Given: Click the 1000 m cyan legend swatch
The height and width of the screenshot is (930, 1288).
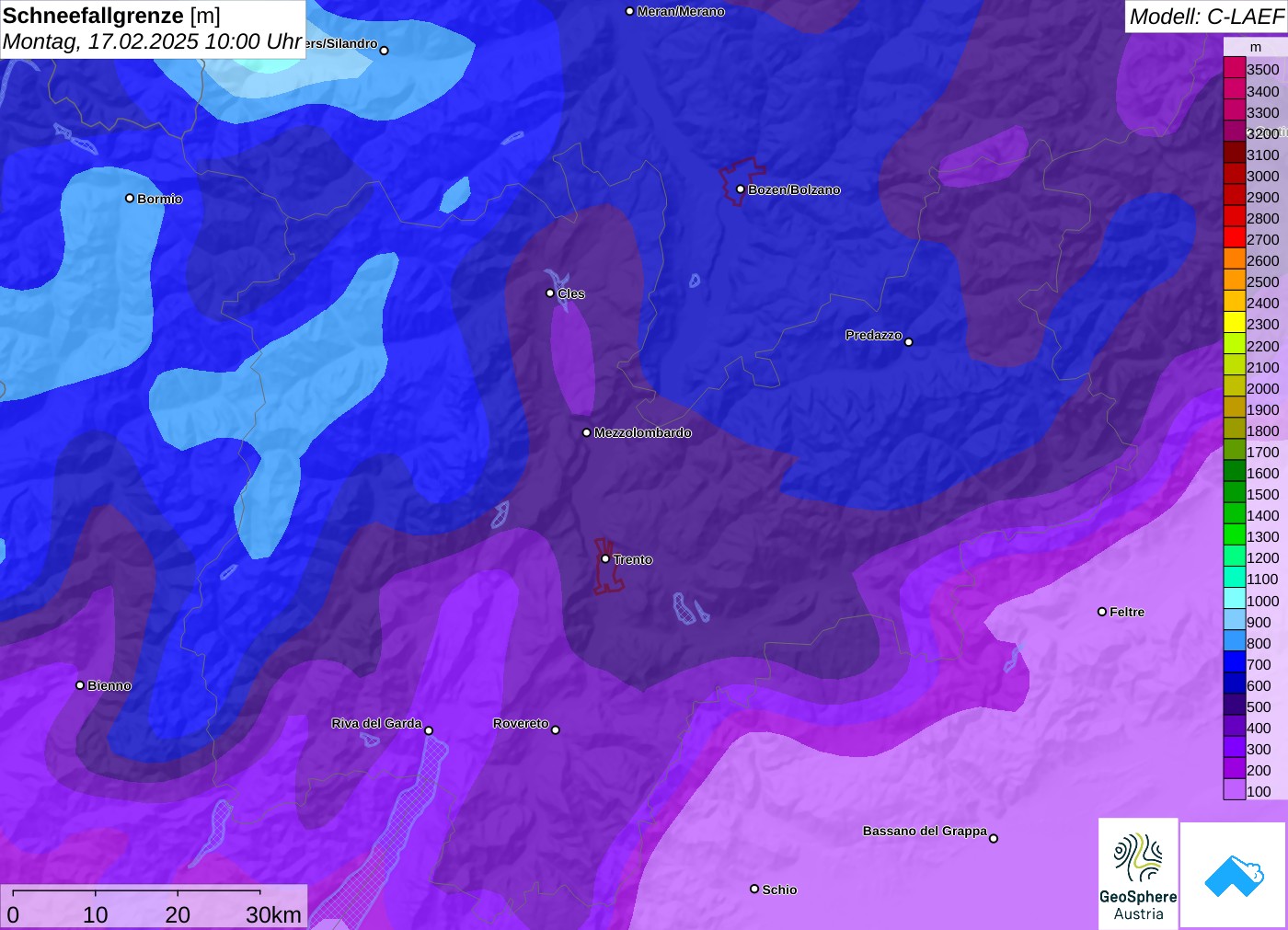Looking at the screenshot, I should 1235,599.
